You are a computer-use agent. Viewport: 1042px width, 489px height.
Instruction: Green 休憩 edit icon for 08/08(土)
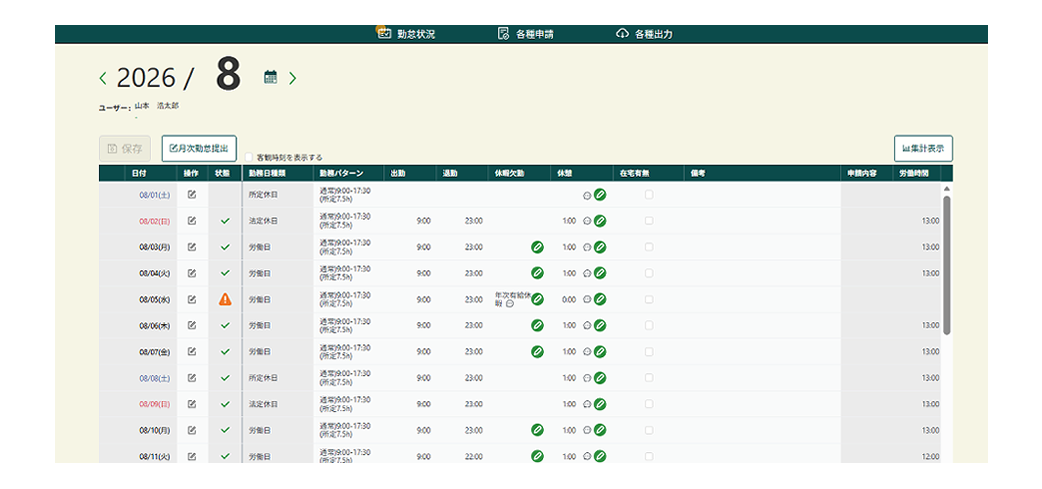pyautogui.click(x=600, y=378)
